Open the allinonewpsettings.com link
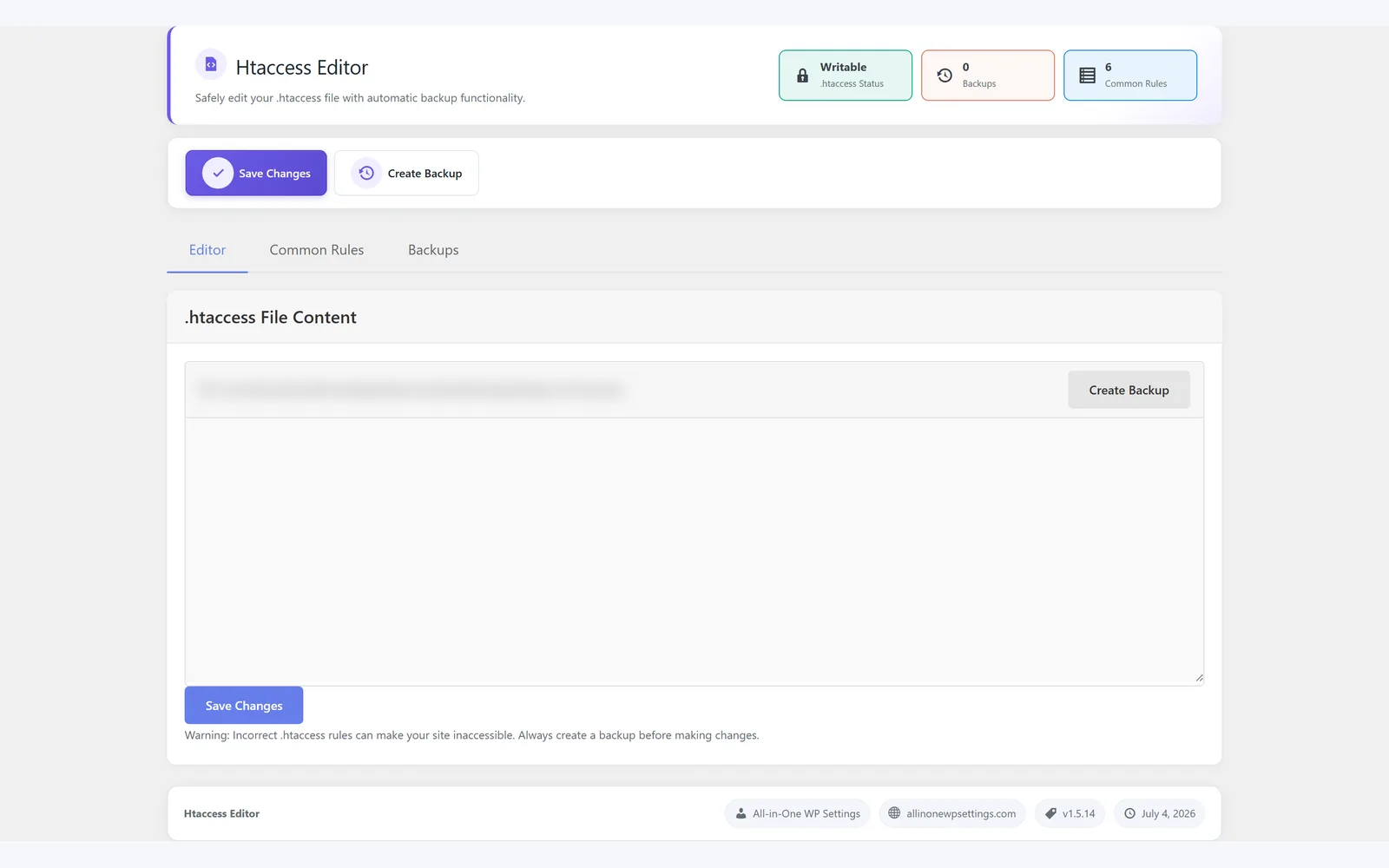Screen dimensions: 1389x868 tap(952, 813)
